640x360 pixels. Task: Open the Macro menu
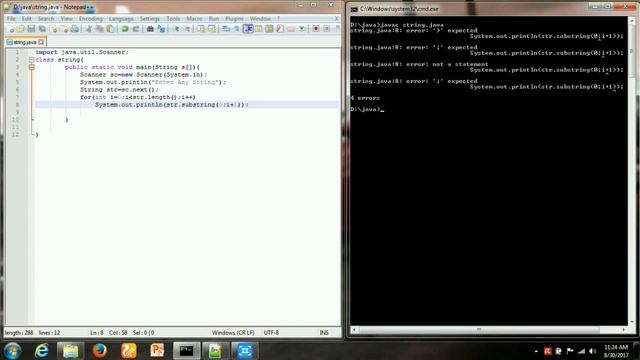pyautogui.click(x=194, y=19)
